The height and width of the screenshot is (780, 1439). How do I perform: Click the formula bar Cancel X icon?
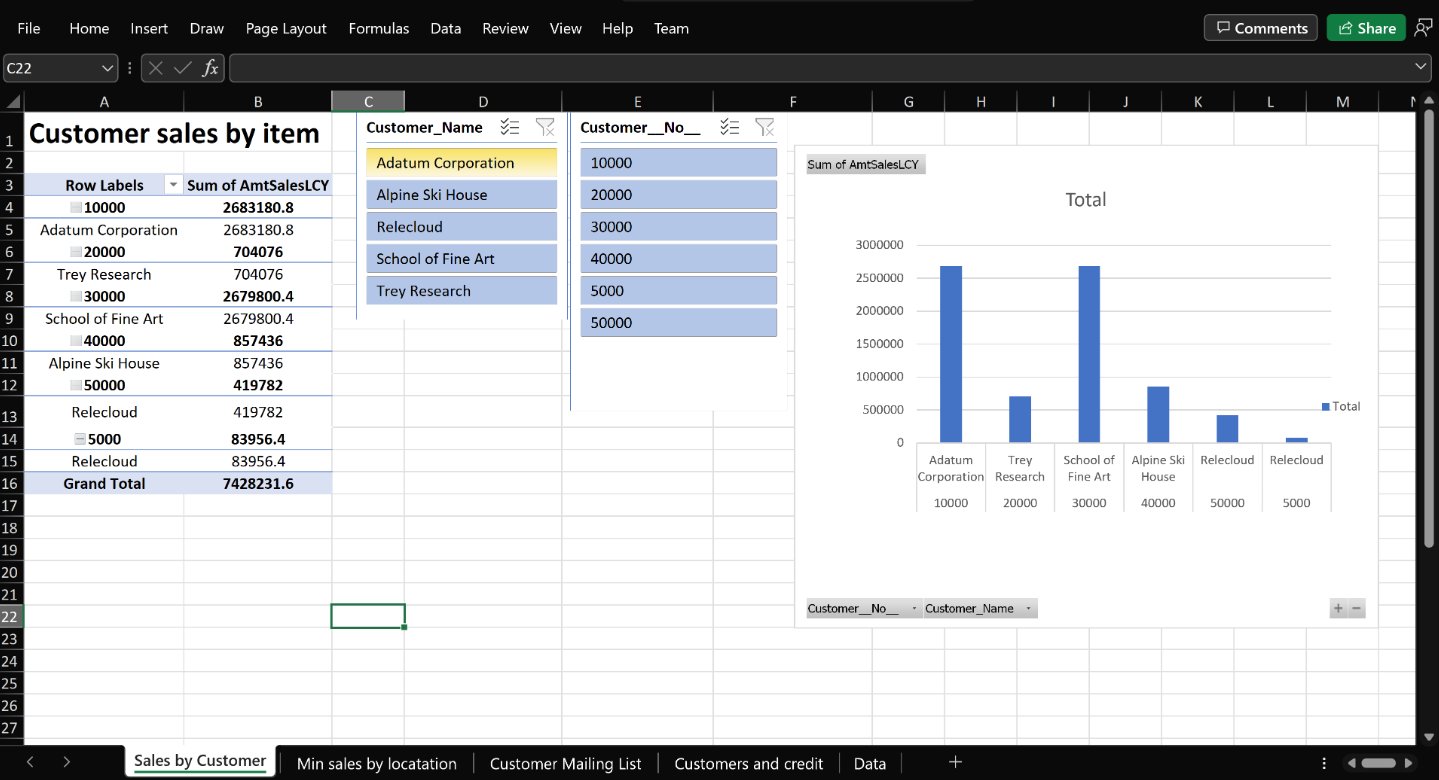[x=156, y=68]
